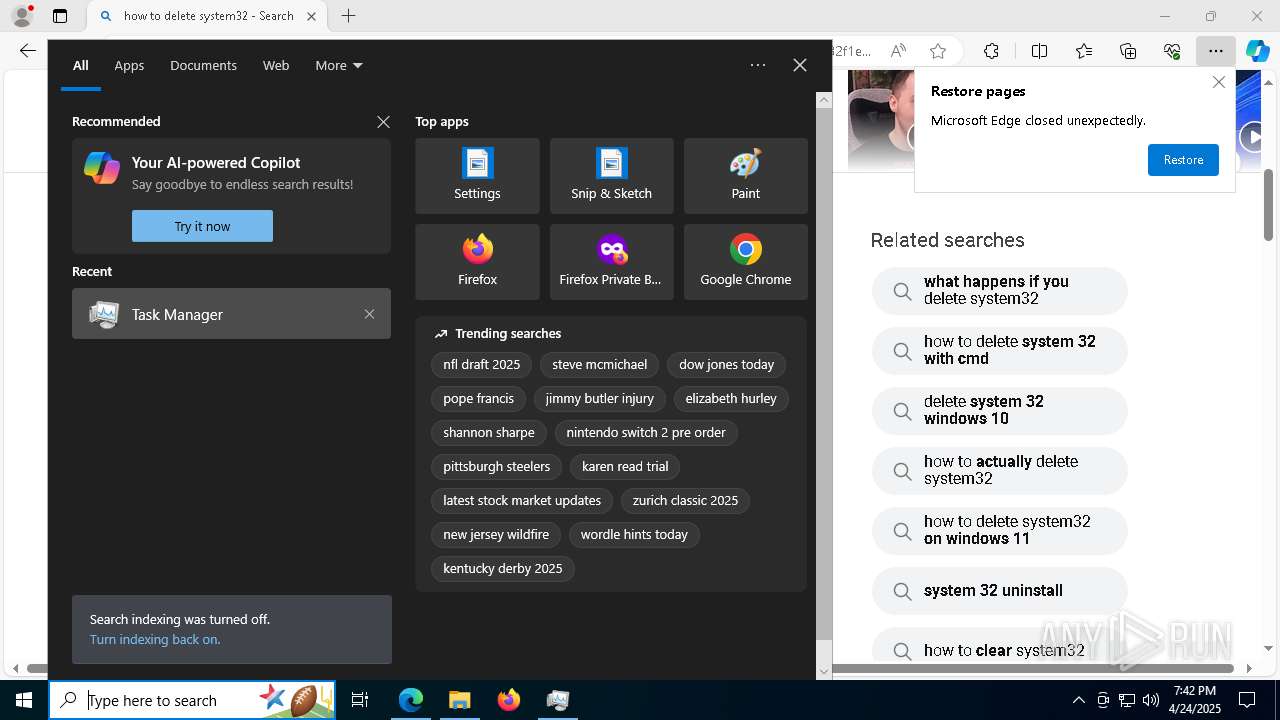Open the Windows Start menu
Image resolution: width=1280 pixels, height=720 pixels.
click(x=24, y=700)
